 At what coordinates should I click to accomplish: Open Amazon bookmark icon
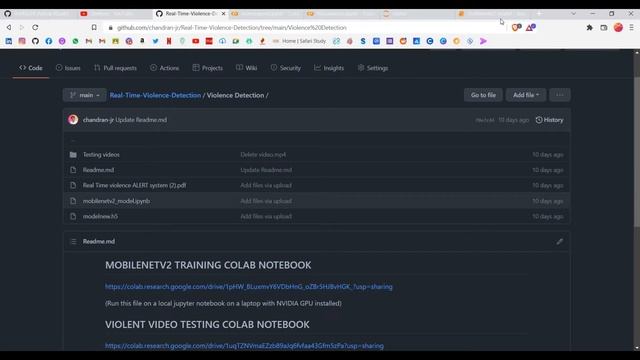(x=142, y=41)
